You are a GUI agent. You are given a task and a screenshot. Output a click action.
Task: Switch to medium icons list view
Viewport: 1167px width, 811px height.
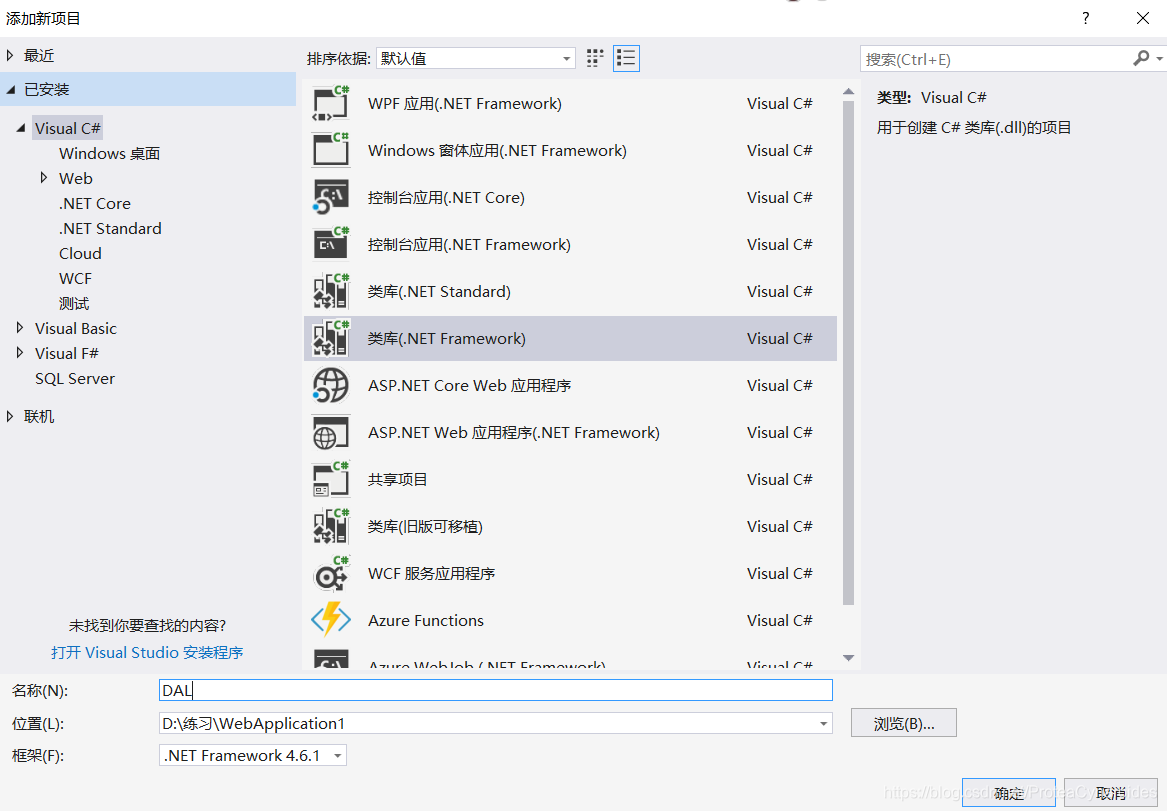(x=626, y=58)
